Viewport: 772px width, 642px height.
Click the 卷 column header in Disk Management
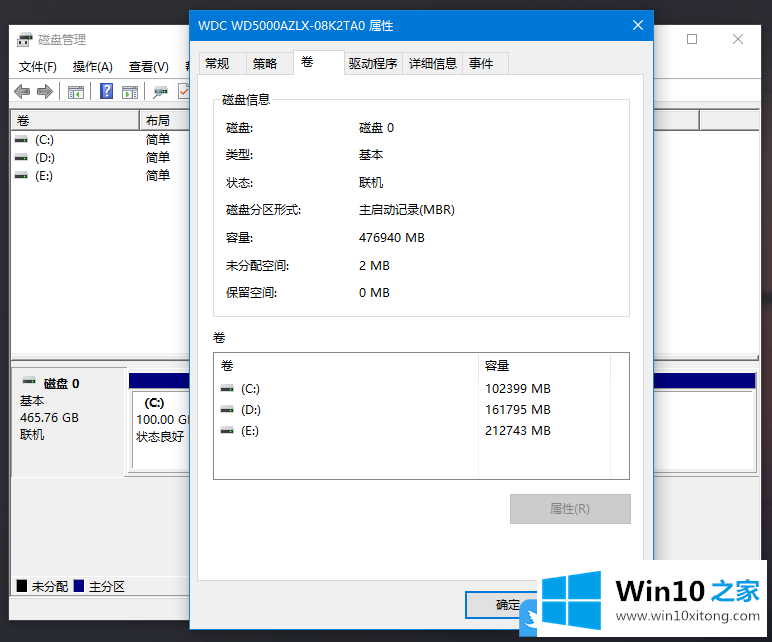[x=75, y=120]
